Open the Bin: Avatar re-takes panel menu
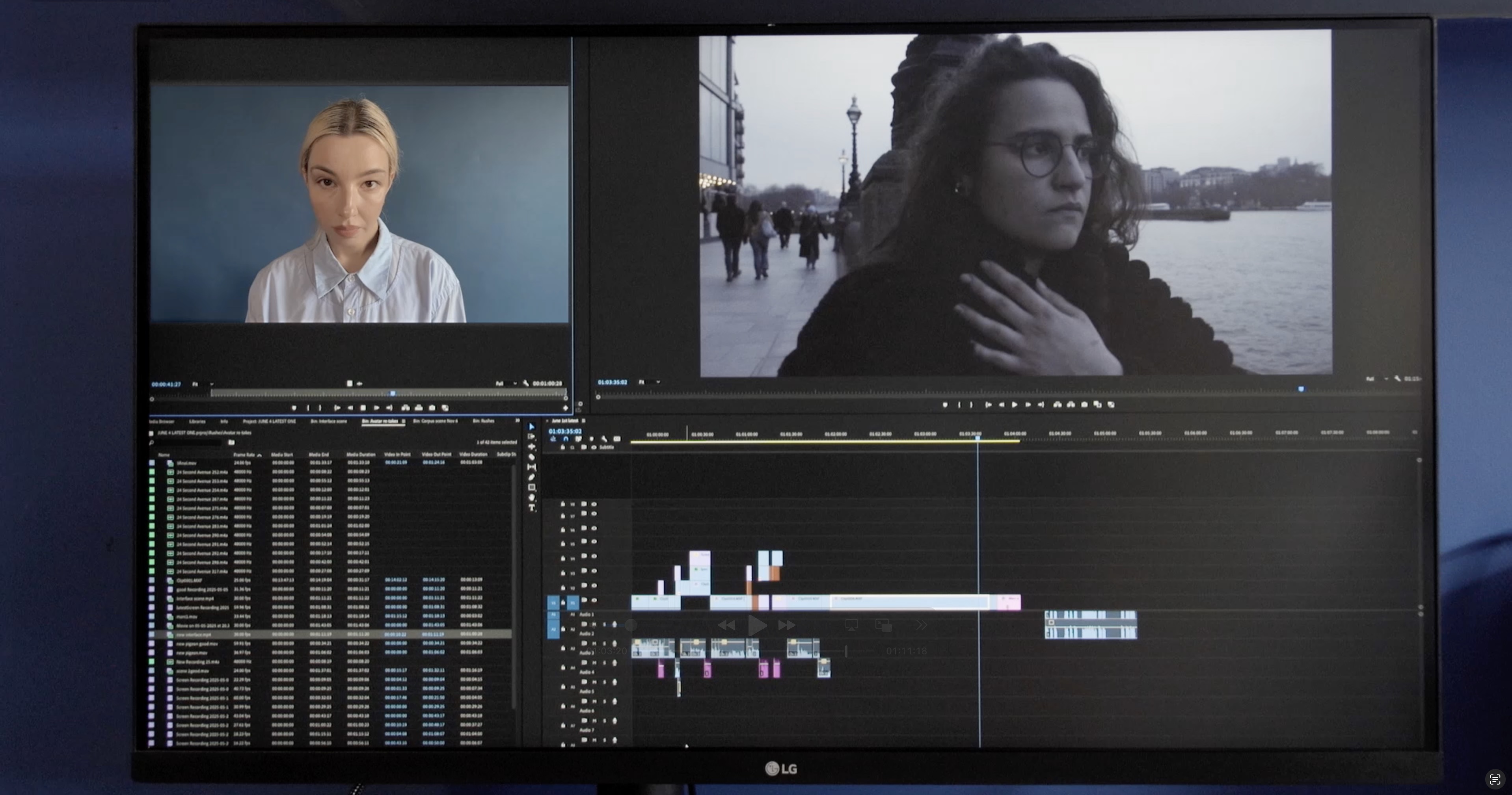The width and height of the screenshot is (1512, 795). pyautogui.click(x=404, y=421)
